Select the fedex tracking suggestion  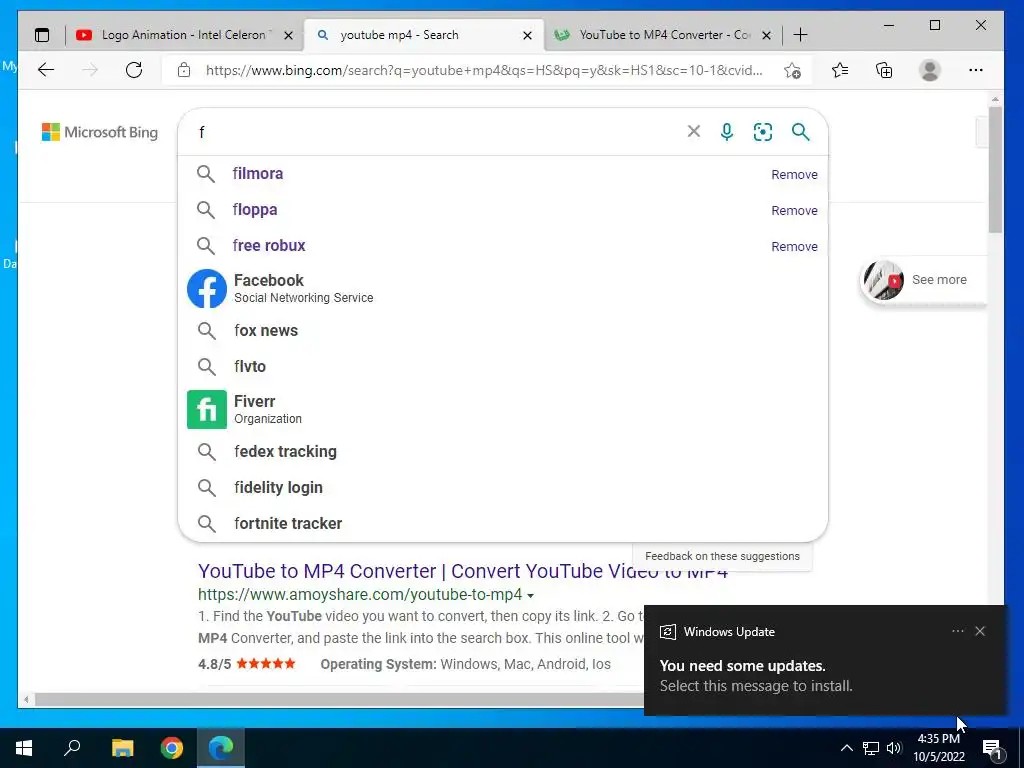click(x=503, y=451)
